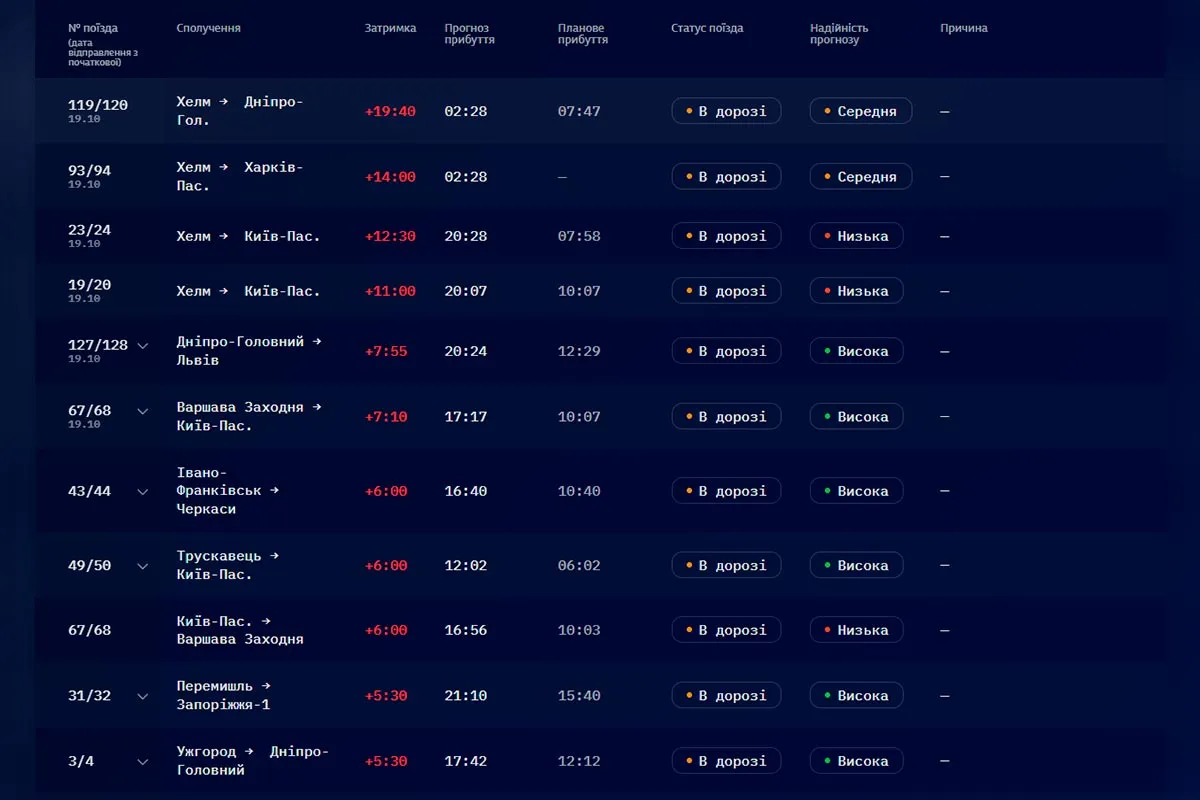Select the Причина column header

[964, 28]
